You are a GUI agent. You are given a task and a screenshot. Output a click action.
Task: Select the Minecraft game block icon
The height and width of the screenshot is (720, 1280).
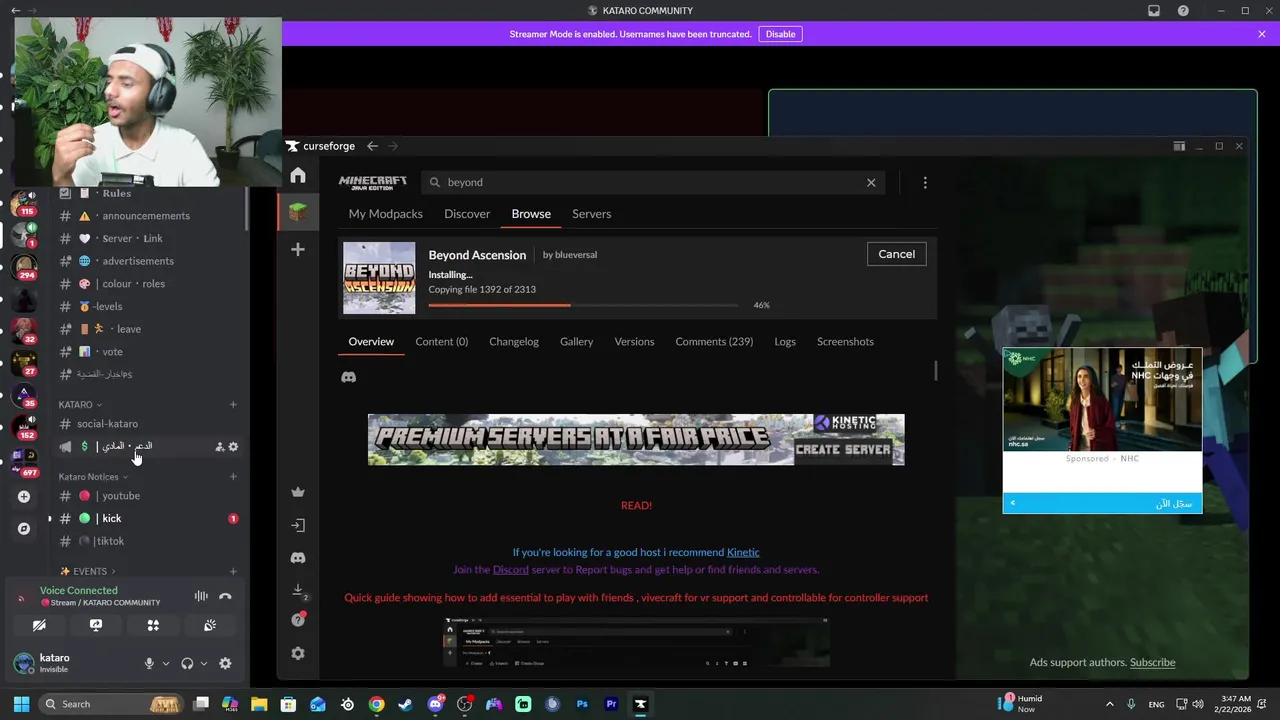point(298,211)
